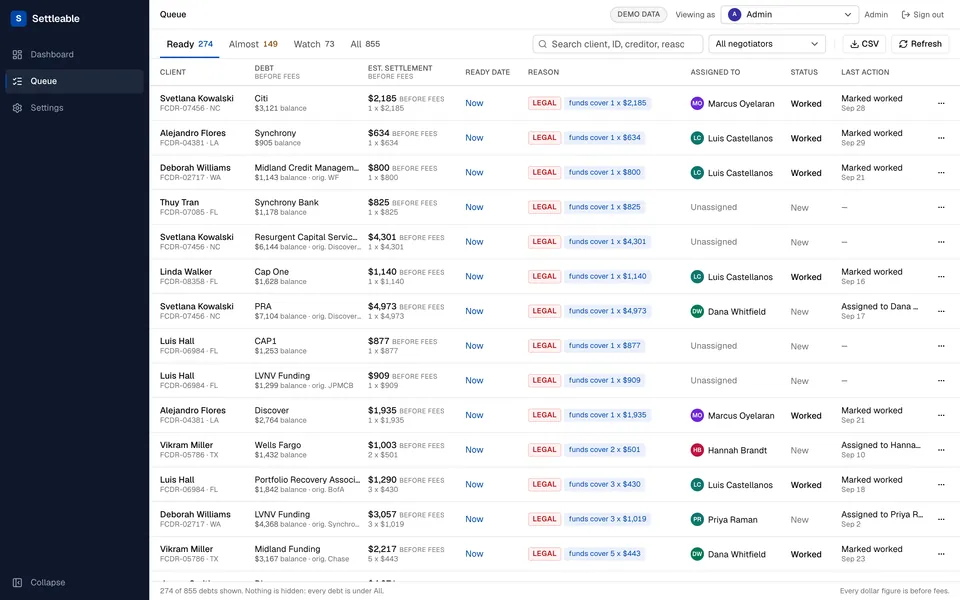Open row menu for Luis Hall CAP1 debt
960x600 pixels.
pyautogui.click(x=941, y=346)
